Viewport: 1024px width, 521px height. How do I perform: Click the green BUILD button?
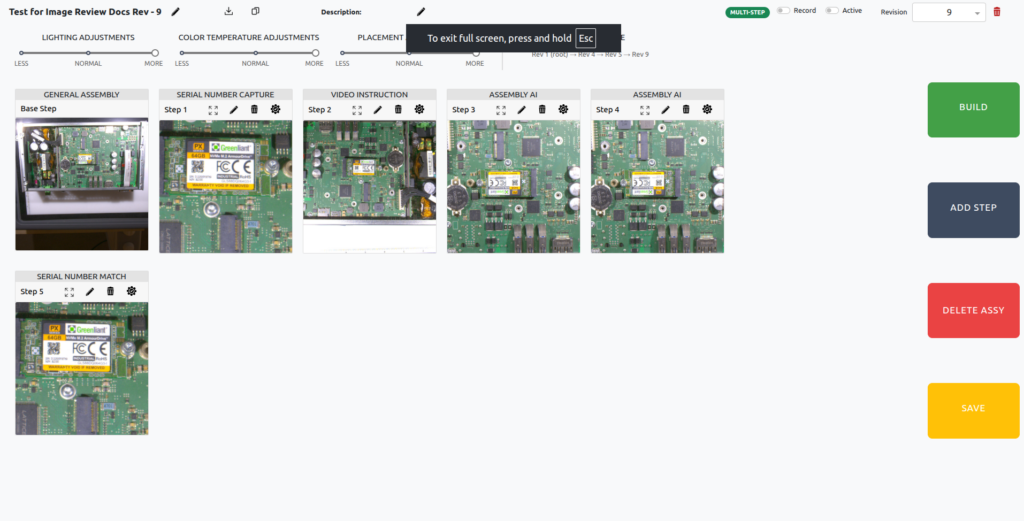973,109
